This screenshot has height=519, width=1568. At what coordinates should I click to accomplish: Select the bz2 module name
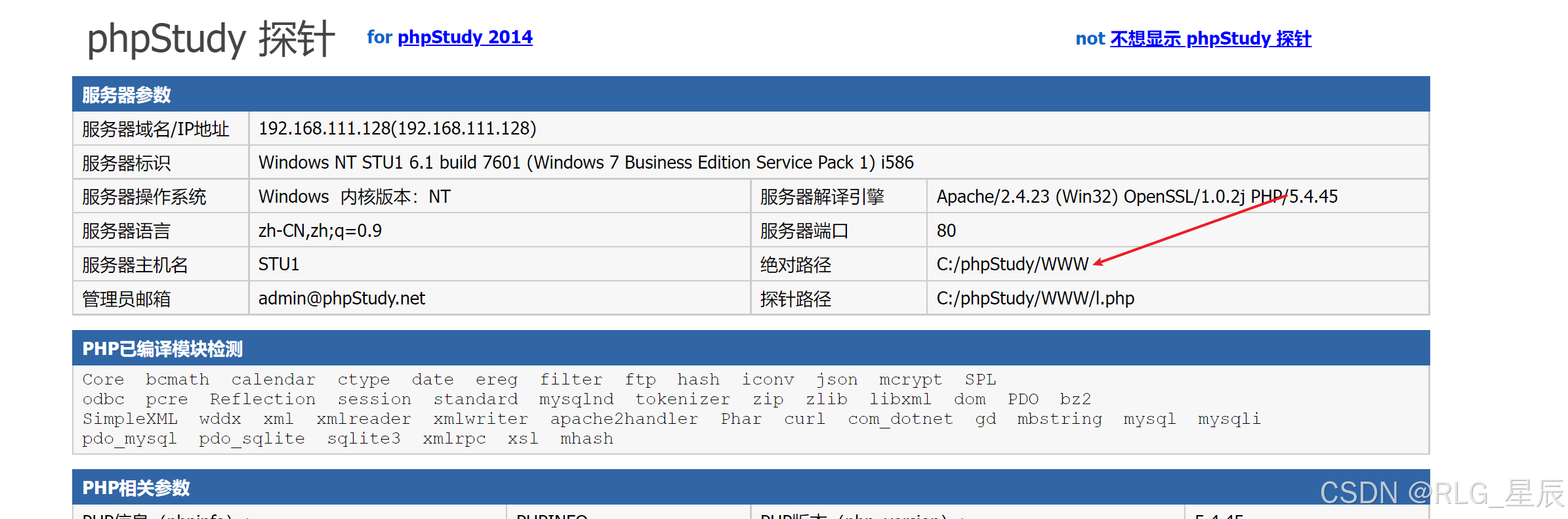click(1075, 400)
